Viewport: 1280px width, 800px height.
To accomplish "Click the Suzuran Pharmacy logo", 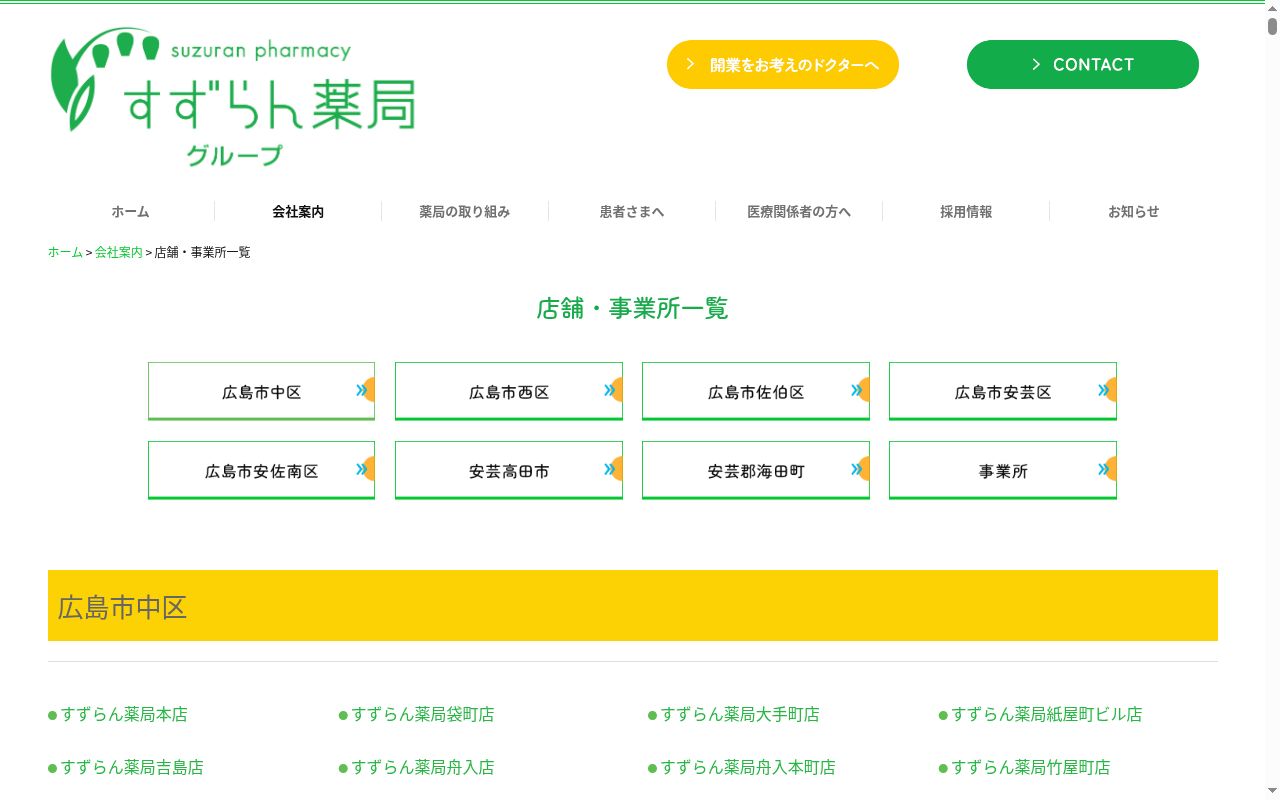I will [x=233, y=98].
